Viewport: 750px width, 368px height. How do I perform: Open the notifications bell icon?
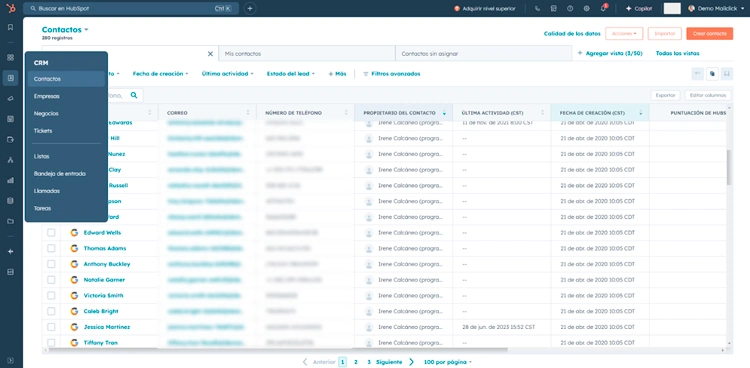(603, 9)
